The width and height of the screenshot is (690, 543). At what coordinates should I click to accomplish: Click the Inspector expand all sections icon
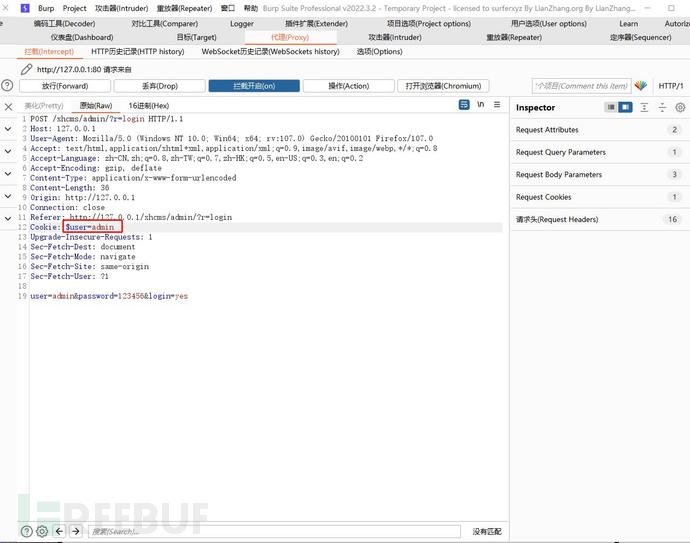644,107
